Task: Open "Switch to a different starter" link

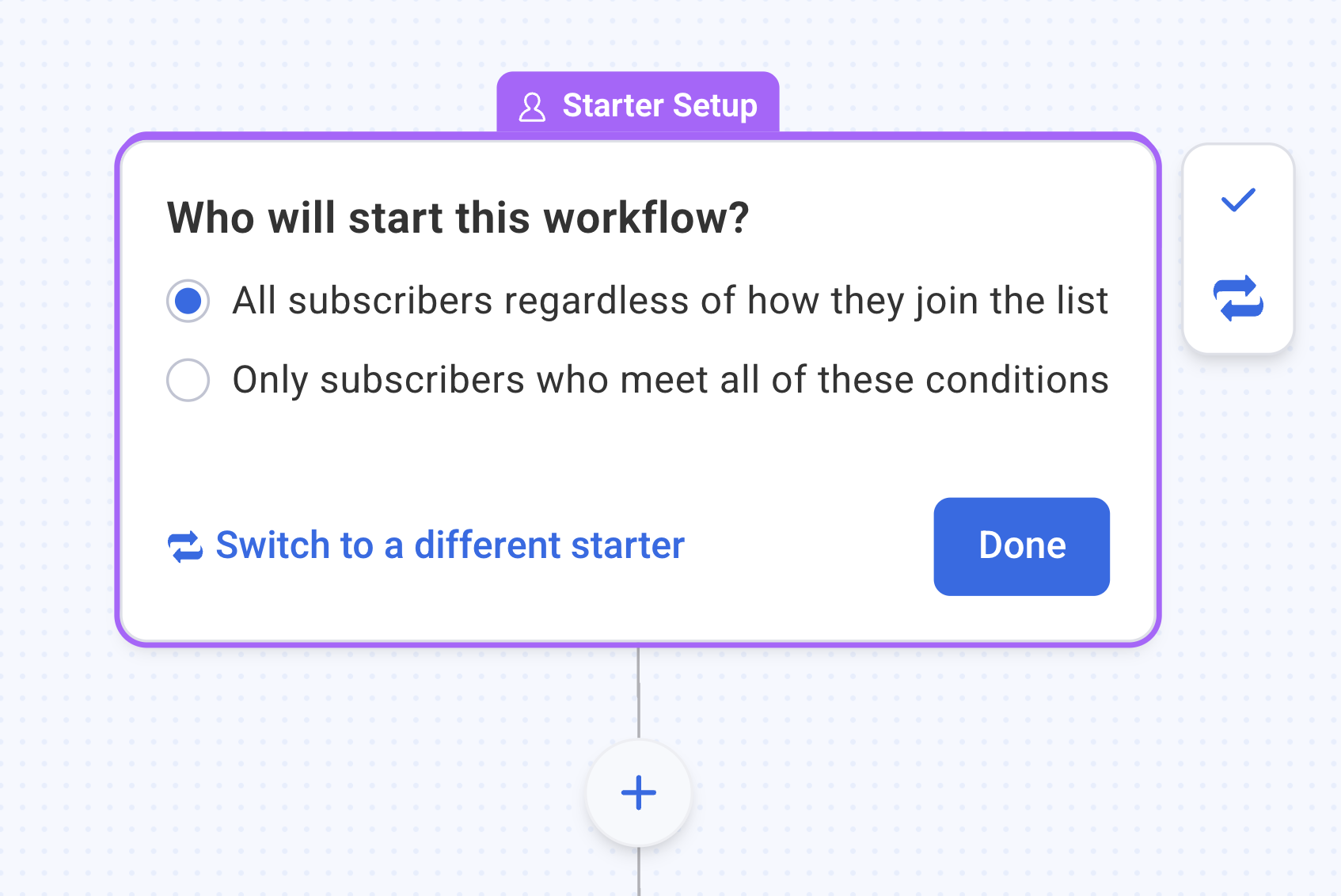Action: (450, 545)
